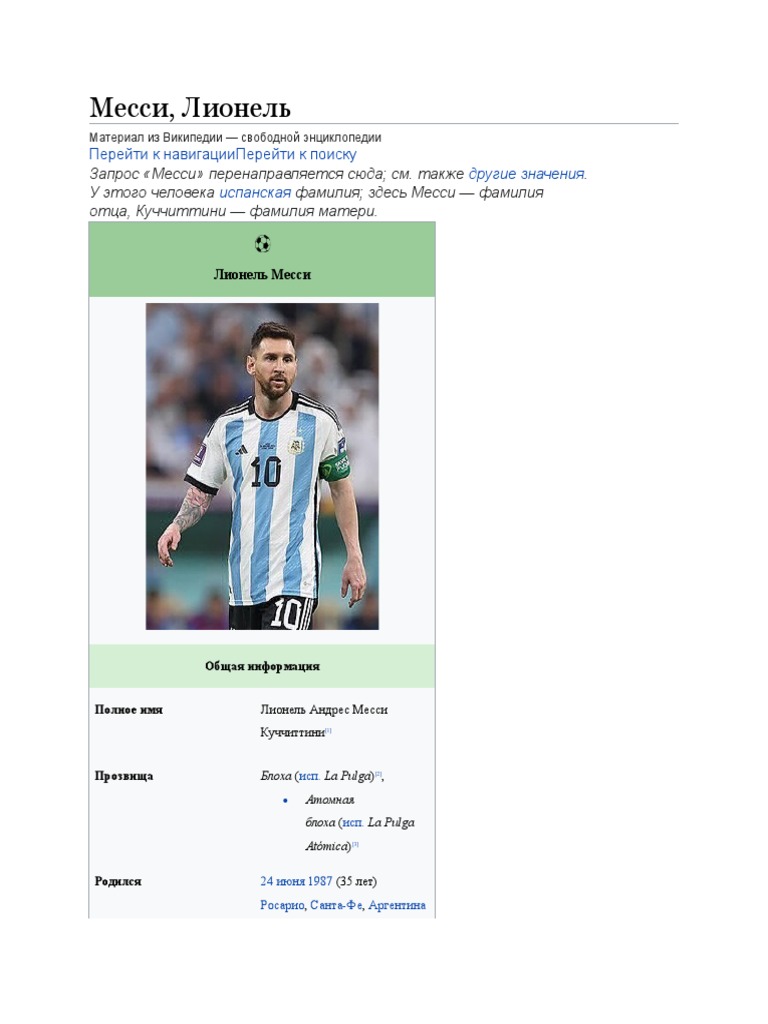This screenshot has height=1024, width=768.
Task: Open the 'Санта-Фе' province link
Action: [336, 905]
